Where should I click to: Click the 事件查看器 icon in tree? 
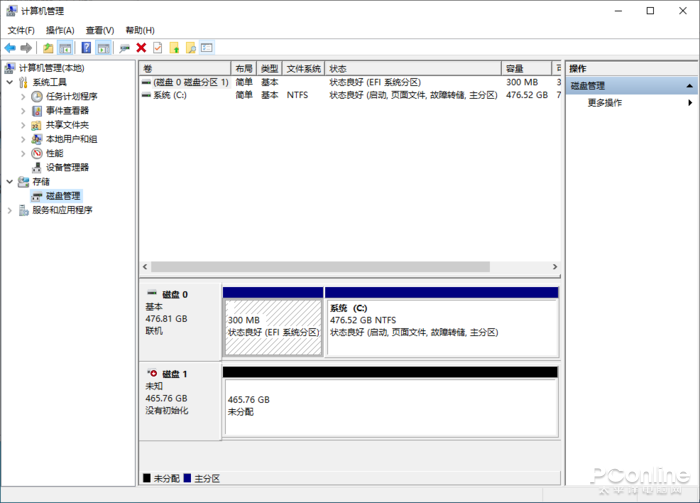click(37, 111)
